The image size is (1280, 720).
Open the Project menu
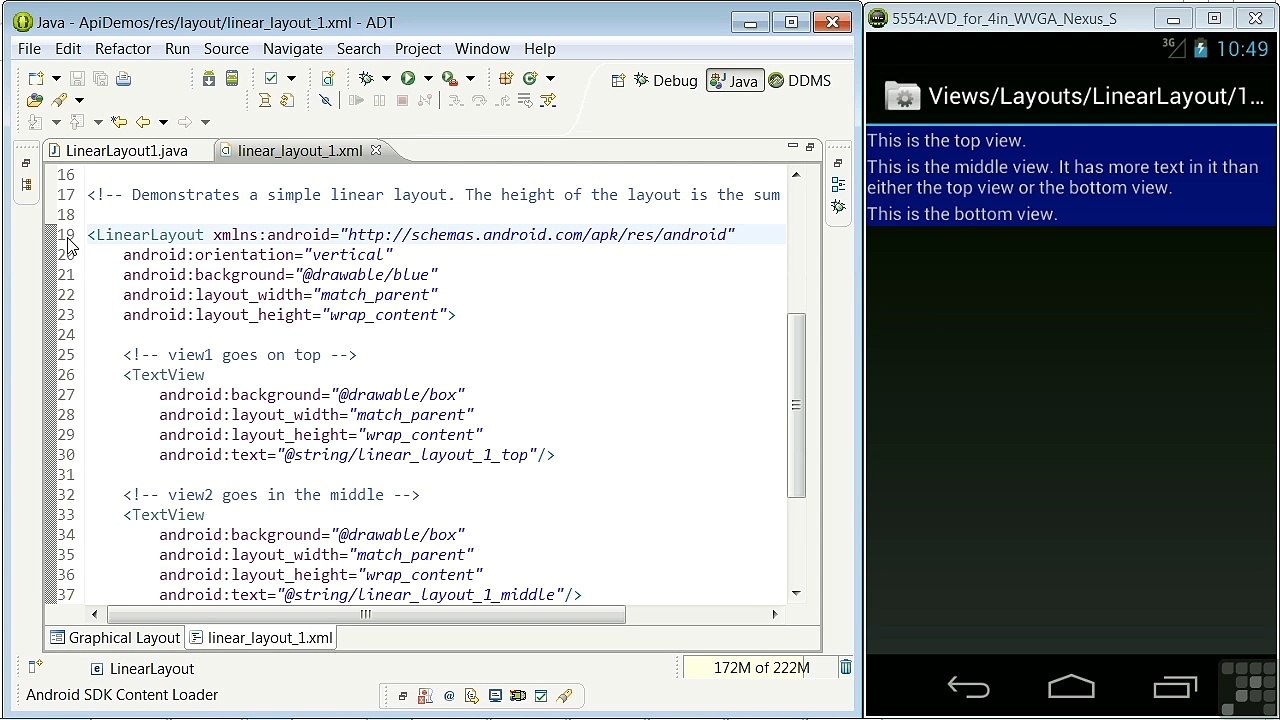pyautogui.click(x=418, y=49)
